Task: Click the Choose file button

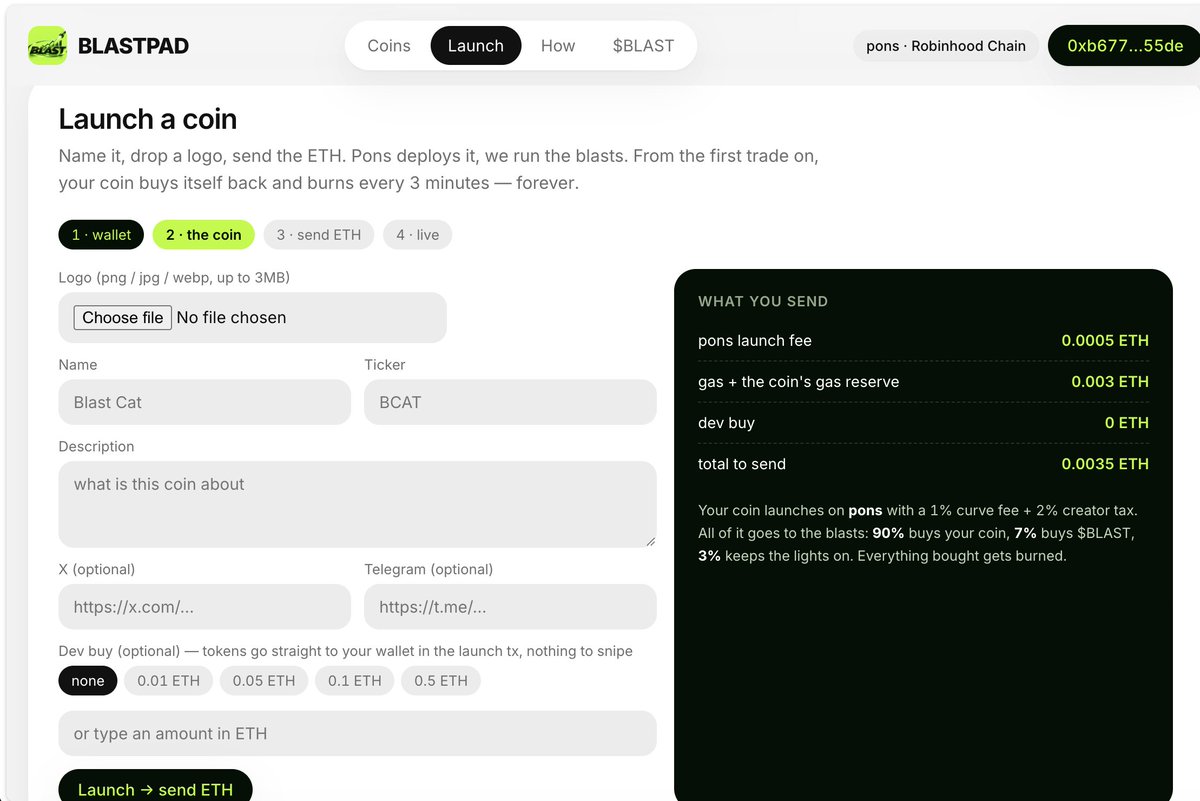Action: point(123,318)
